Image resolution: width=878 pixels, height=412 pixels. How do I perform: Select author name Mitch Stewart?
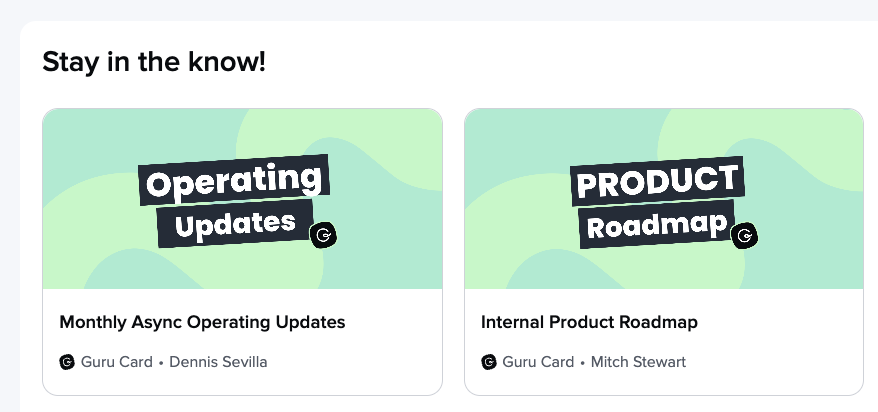[638, 362]
